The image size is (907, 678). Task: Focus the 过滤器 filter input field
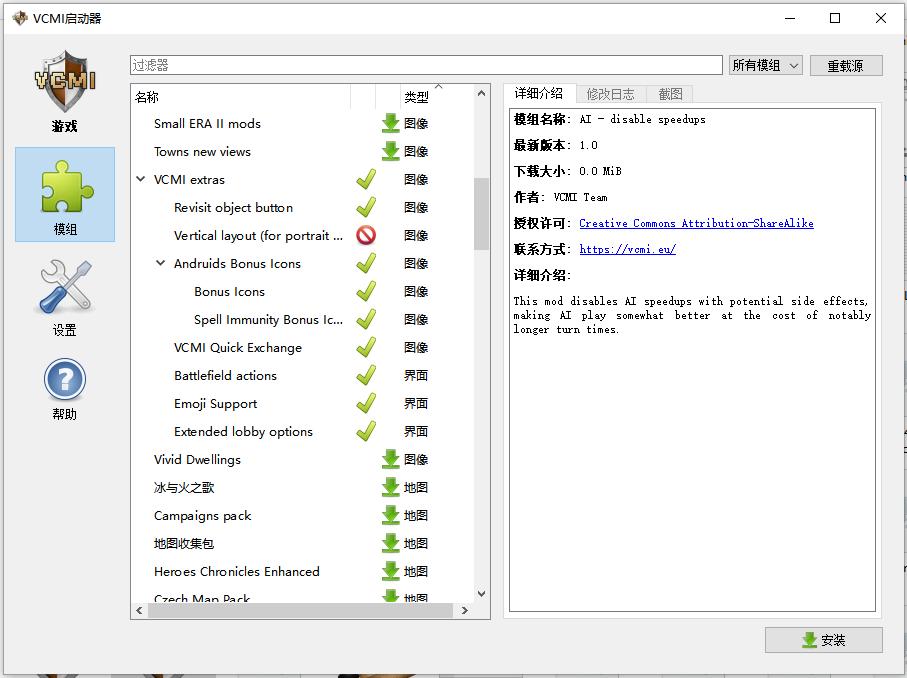[x=426, y=65]
